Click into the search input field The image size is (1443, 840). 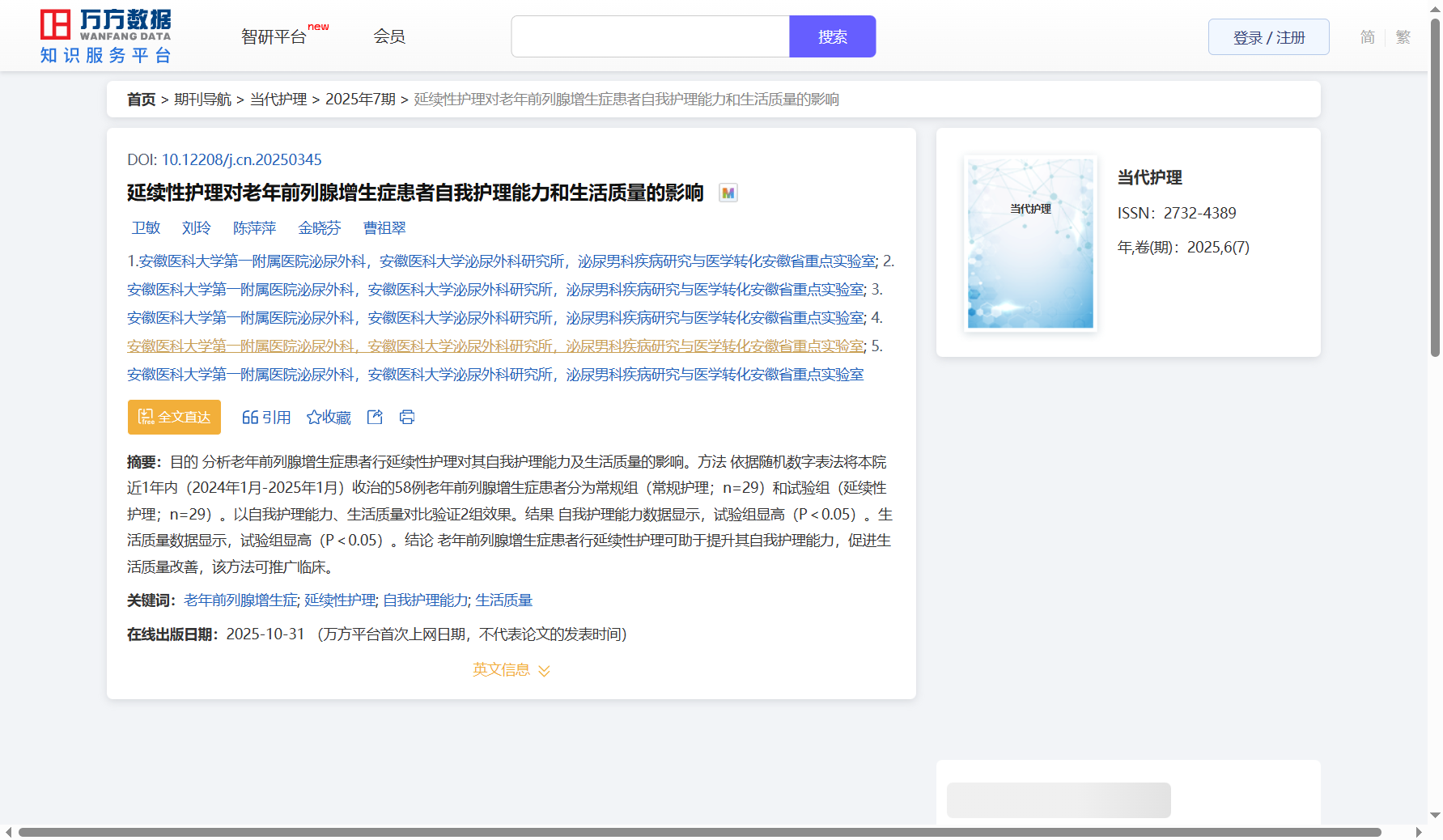pyautogui.click(x=650, y=37)
